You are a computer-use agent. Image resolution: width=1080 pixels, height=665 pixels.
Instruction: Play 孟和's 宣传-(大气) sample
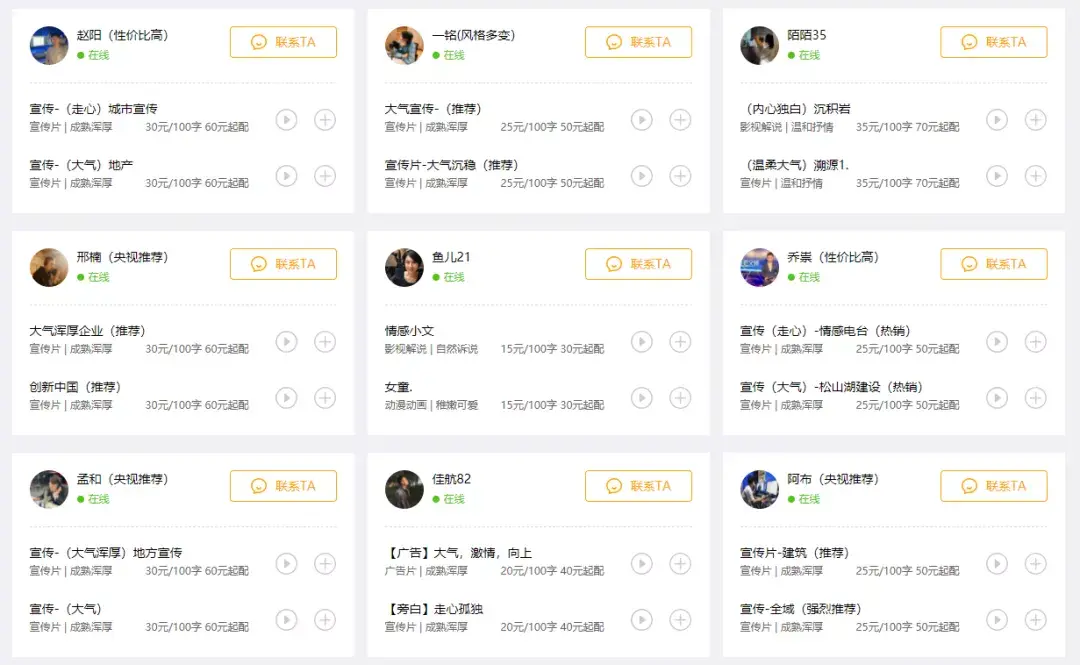click(x=286, y=619)
